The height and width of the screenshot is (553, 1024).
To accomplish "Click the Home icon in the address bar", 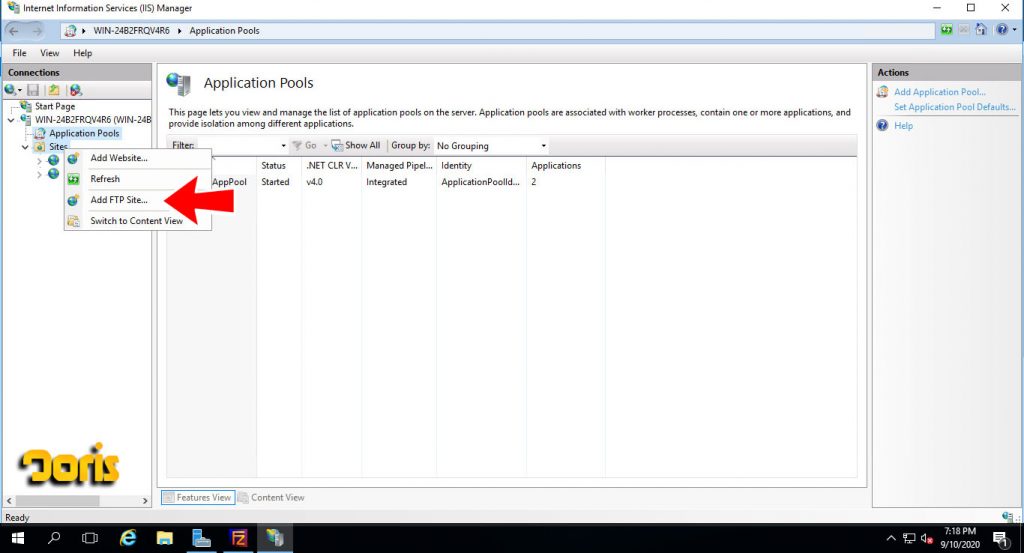I will click(981, 30).
